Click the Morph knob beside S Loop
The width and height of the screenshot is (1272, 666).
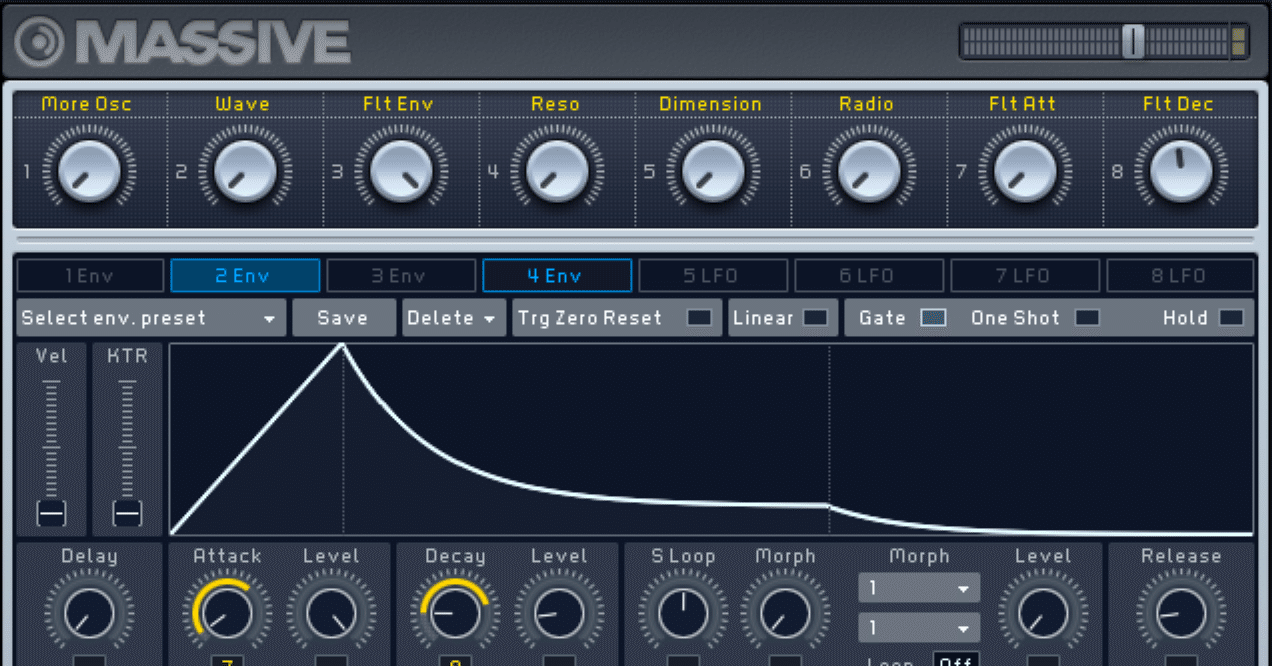[x=785, y=613]
